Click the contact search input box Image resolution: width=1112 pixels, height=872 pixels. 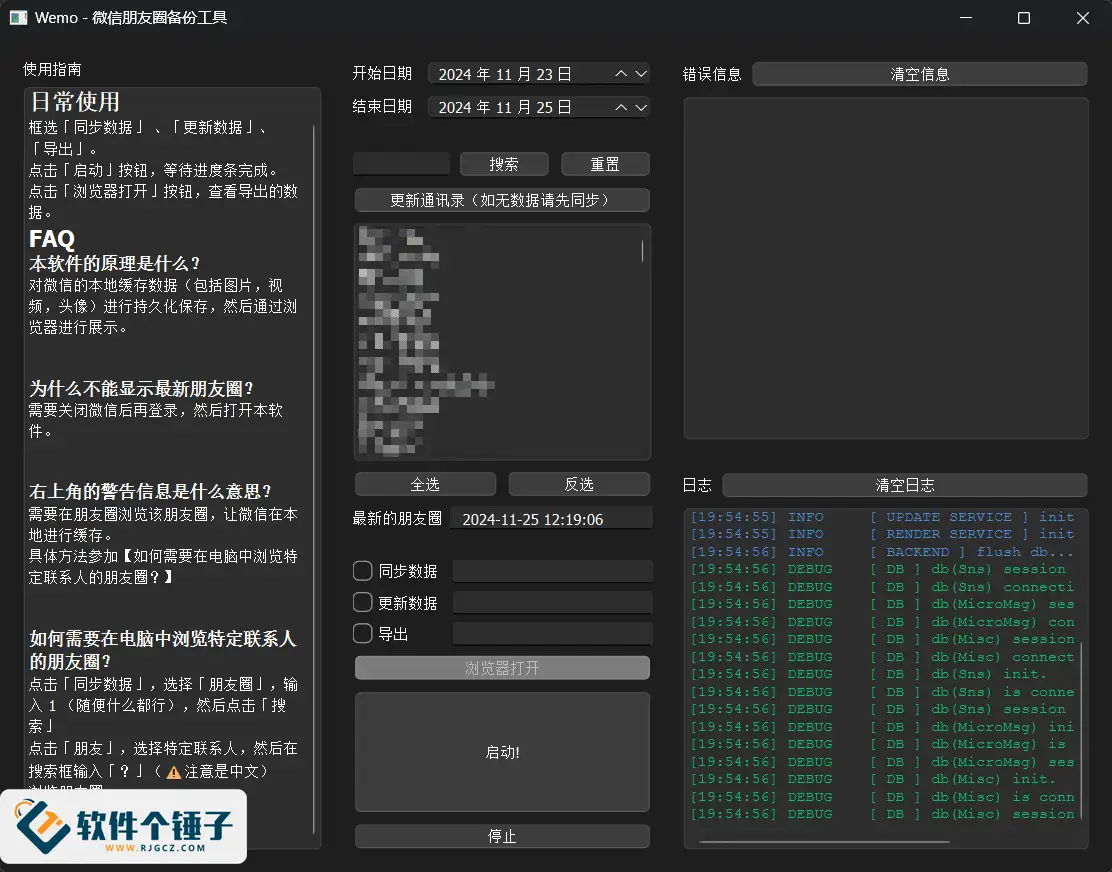(x=401, y=164)
